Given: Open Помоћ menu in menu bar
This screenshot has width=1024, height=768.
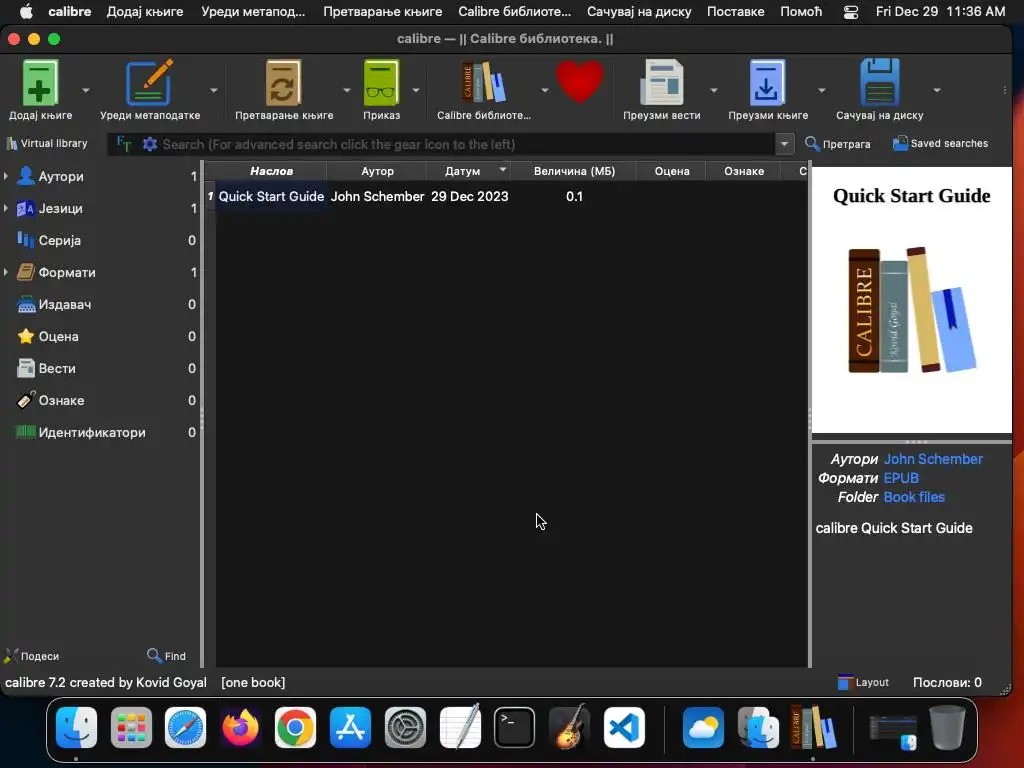Looking at the screenshot, I should (801, 12).
